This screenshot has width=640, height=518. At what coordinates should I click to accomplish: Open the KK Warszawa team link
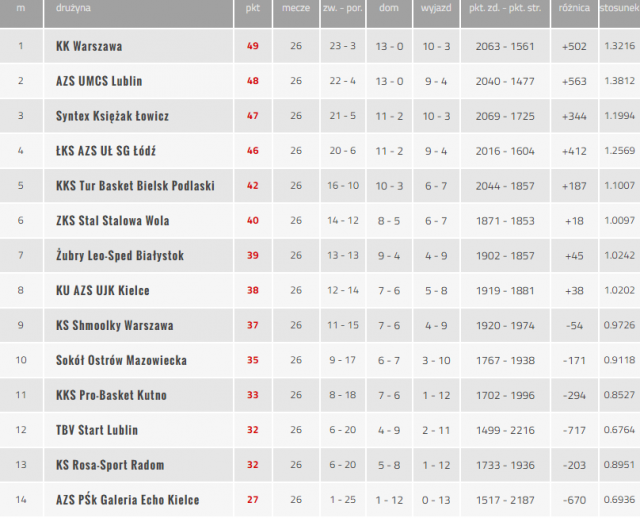(x=89, y=46)
